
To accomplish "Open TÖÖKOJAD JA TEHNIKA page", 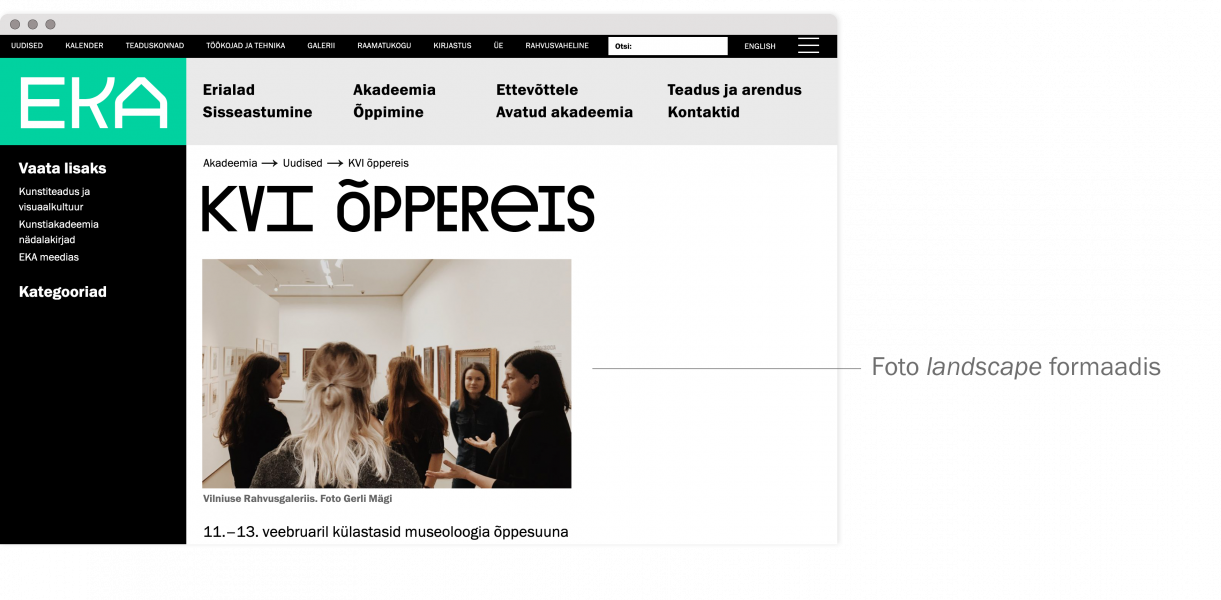I will coord(246,46).
